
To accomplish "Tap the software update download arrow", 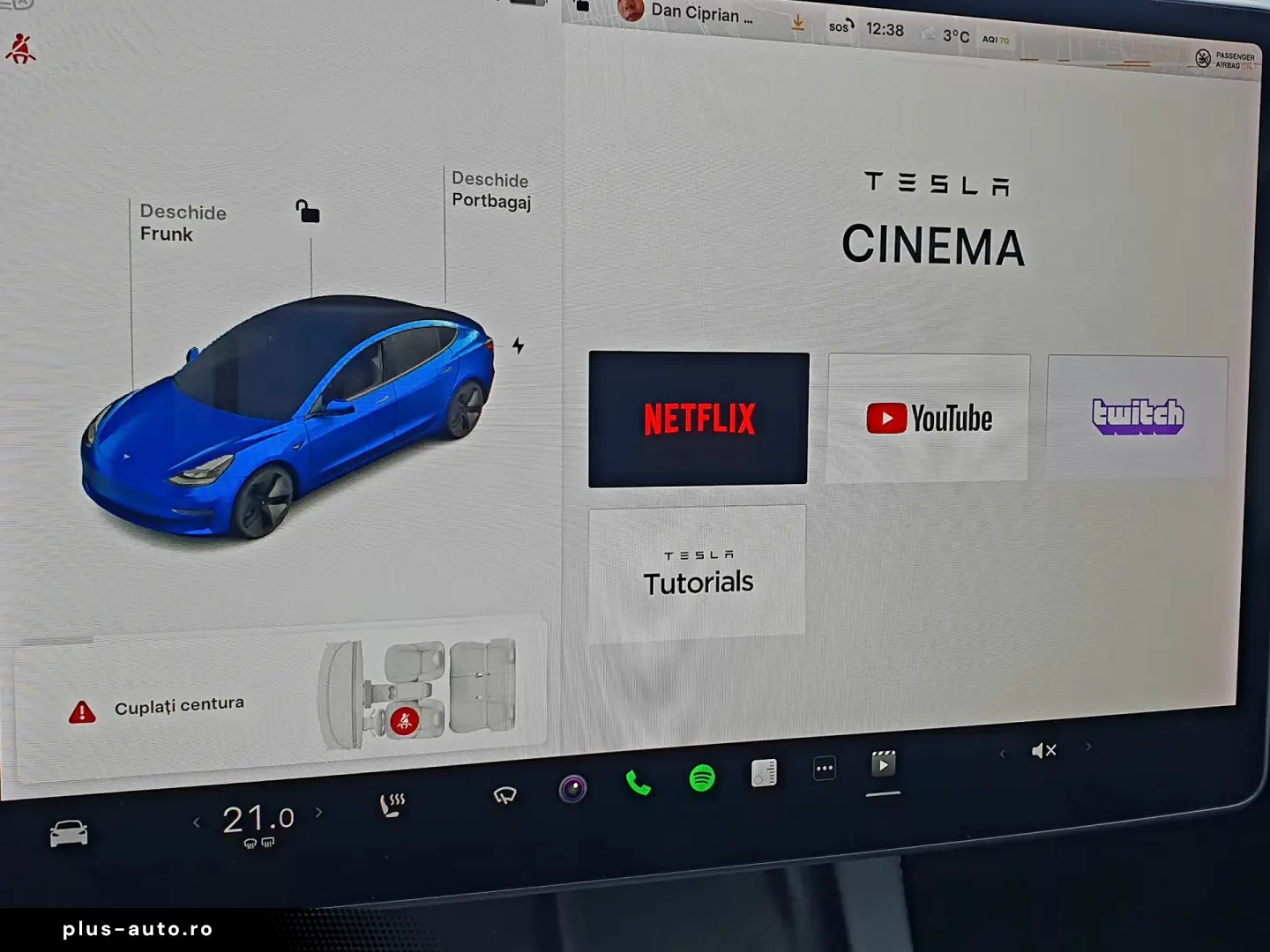I will (x=798, y=23).
